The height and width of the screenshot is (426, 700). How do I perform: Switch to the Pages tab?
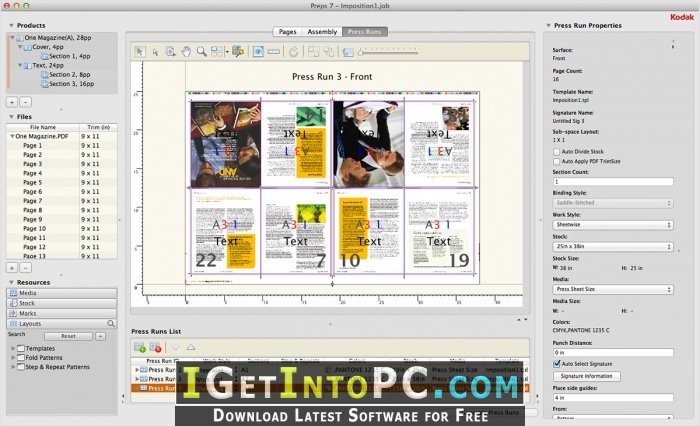(x=287, y=32)
